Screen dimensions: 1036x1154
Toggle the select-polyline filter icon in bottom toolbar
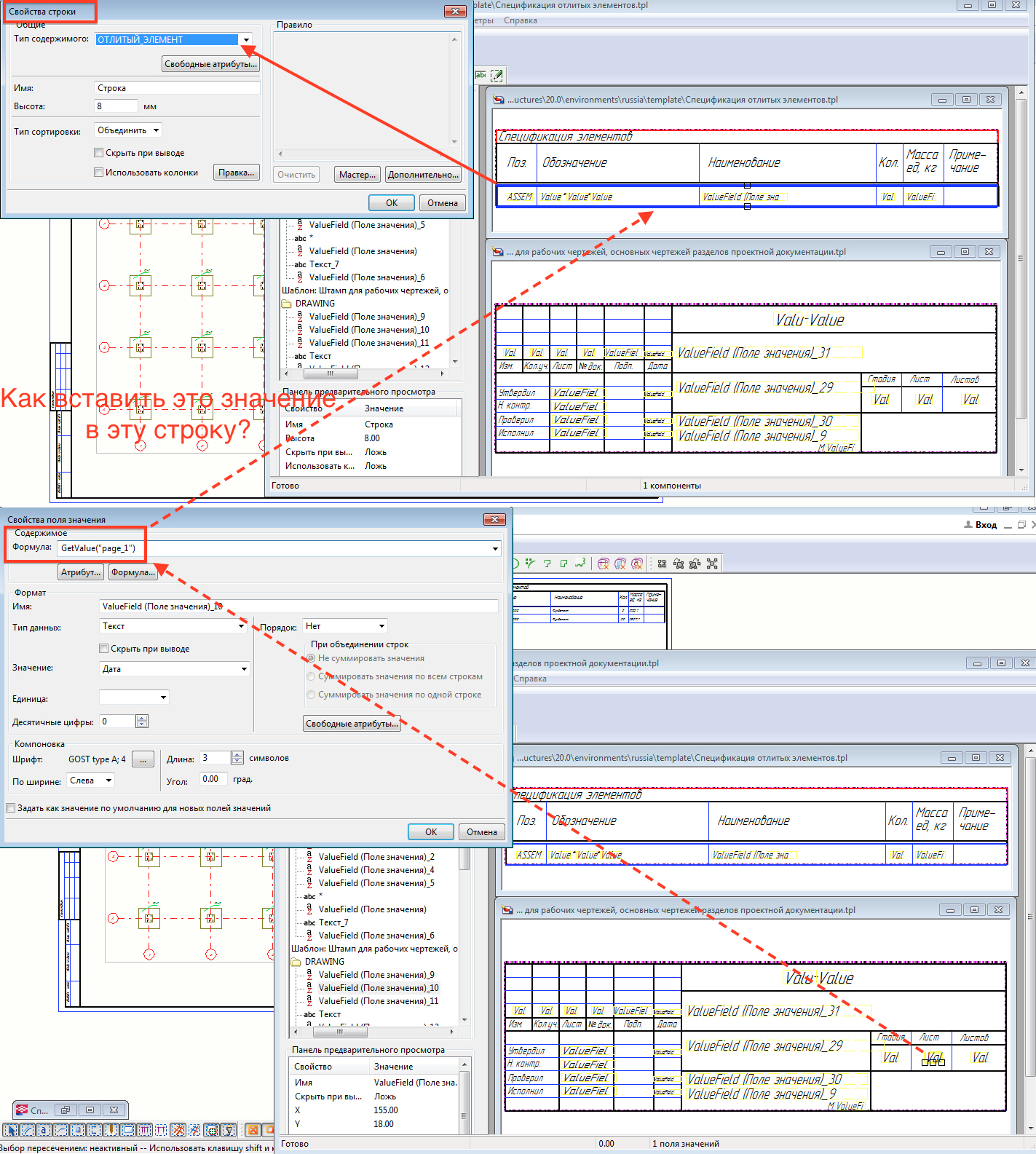coord(61,1130)
